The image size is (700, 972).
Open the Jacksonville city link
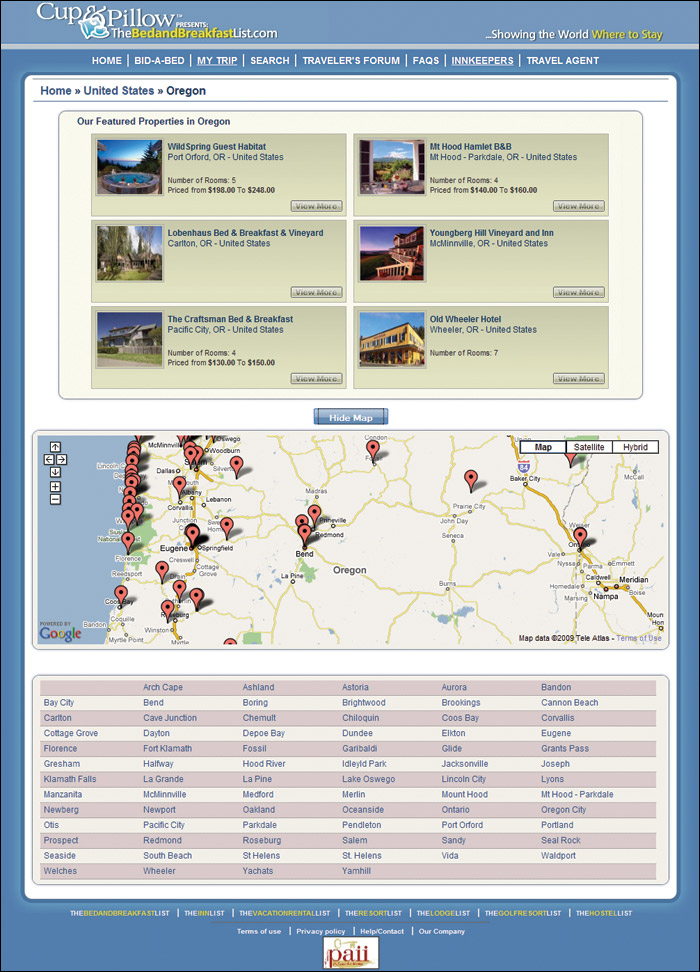(464, 764)
